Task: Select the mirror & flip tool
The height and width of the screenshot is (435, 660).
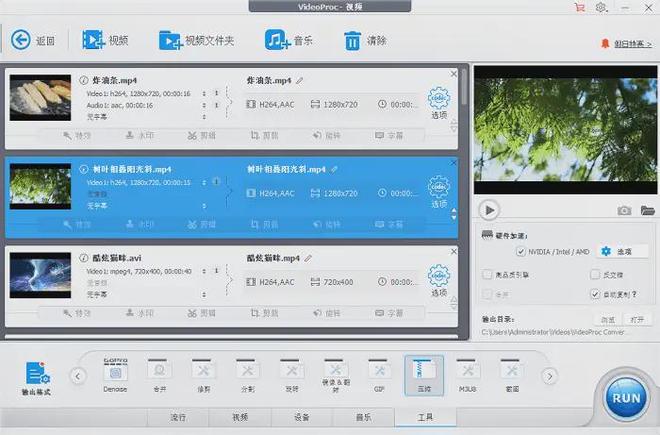Action: 335,375
